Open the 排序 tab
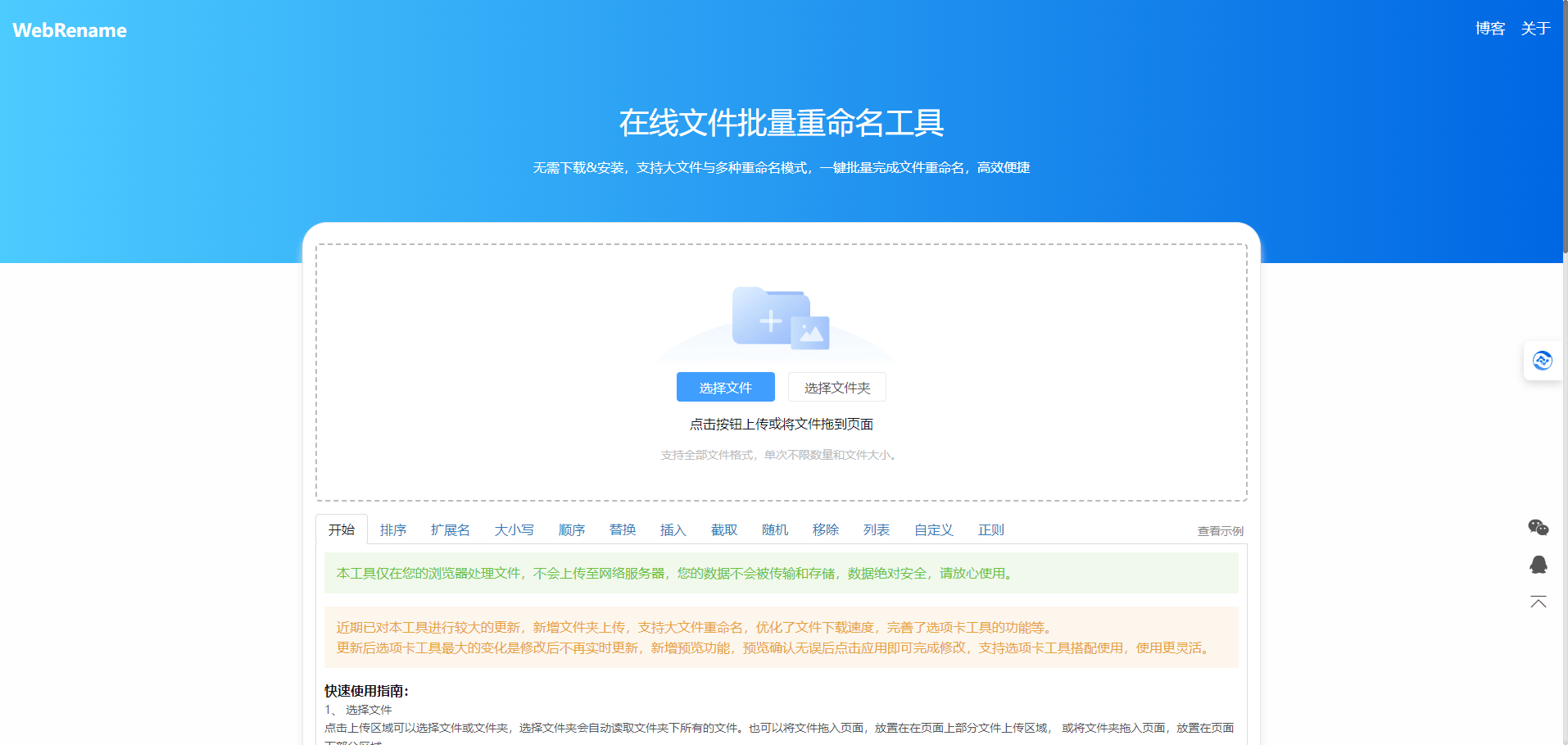Image resolution: width=1568 pixels, height=745 pixels. 394,529
